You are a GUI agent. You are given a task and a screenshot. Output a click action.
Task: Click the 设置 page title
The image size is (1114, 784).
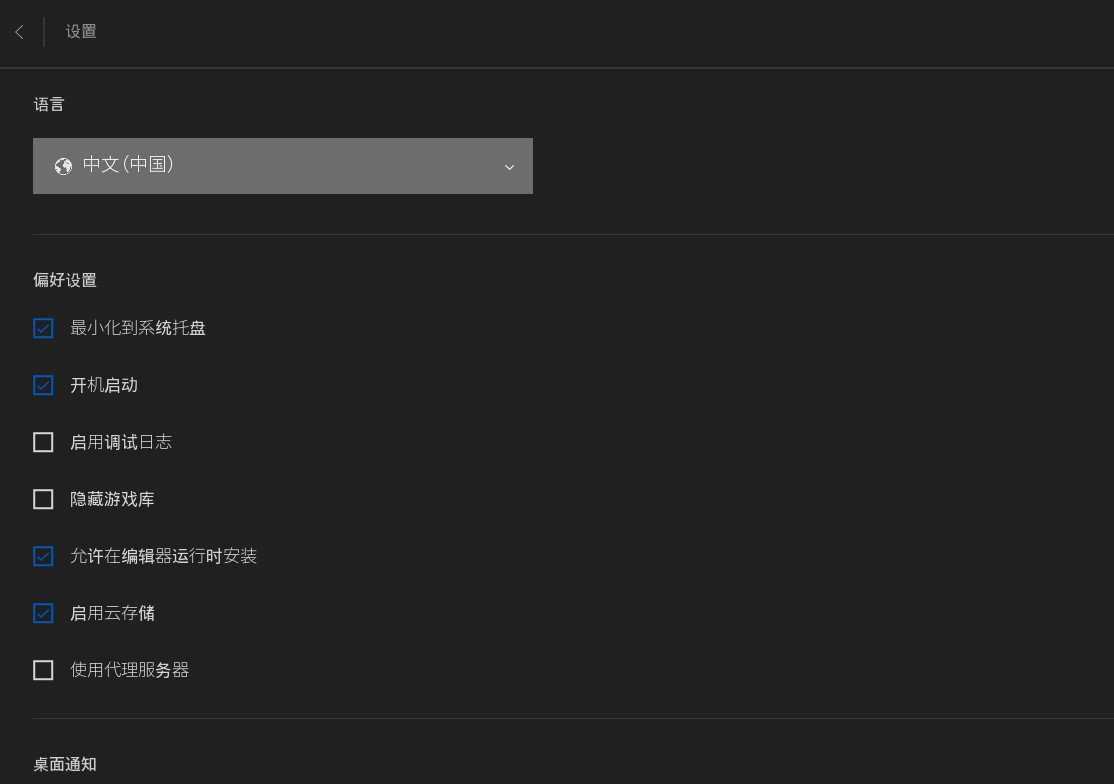tap(81, 32)
